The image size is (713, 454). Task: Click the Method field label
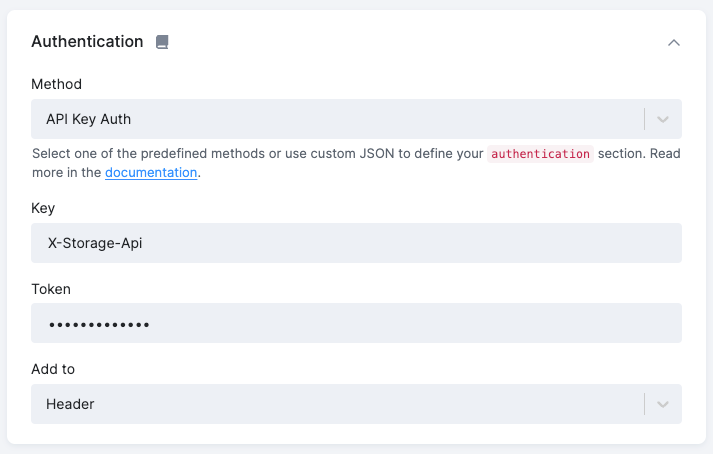click(57, 84)
